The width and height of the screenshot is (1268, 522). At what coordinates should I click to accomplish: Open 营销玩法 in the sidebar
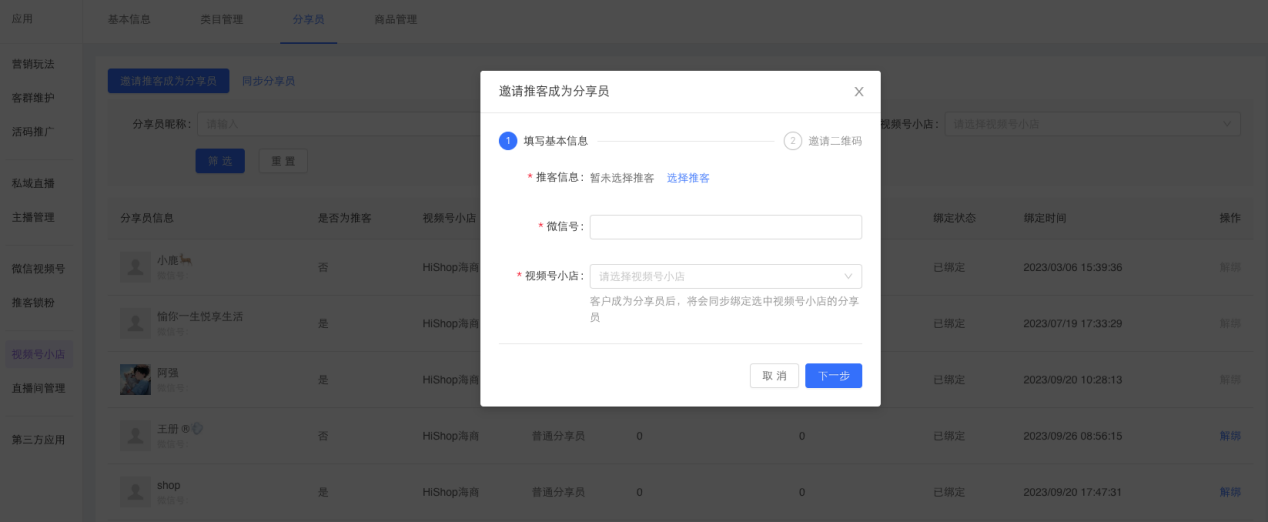33,64
